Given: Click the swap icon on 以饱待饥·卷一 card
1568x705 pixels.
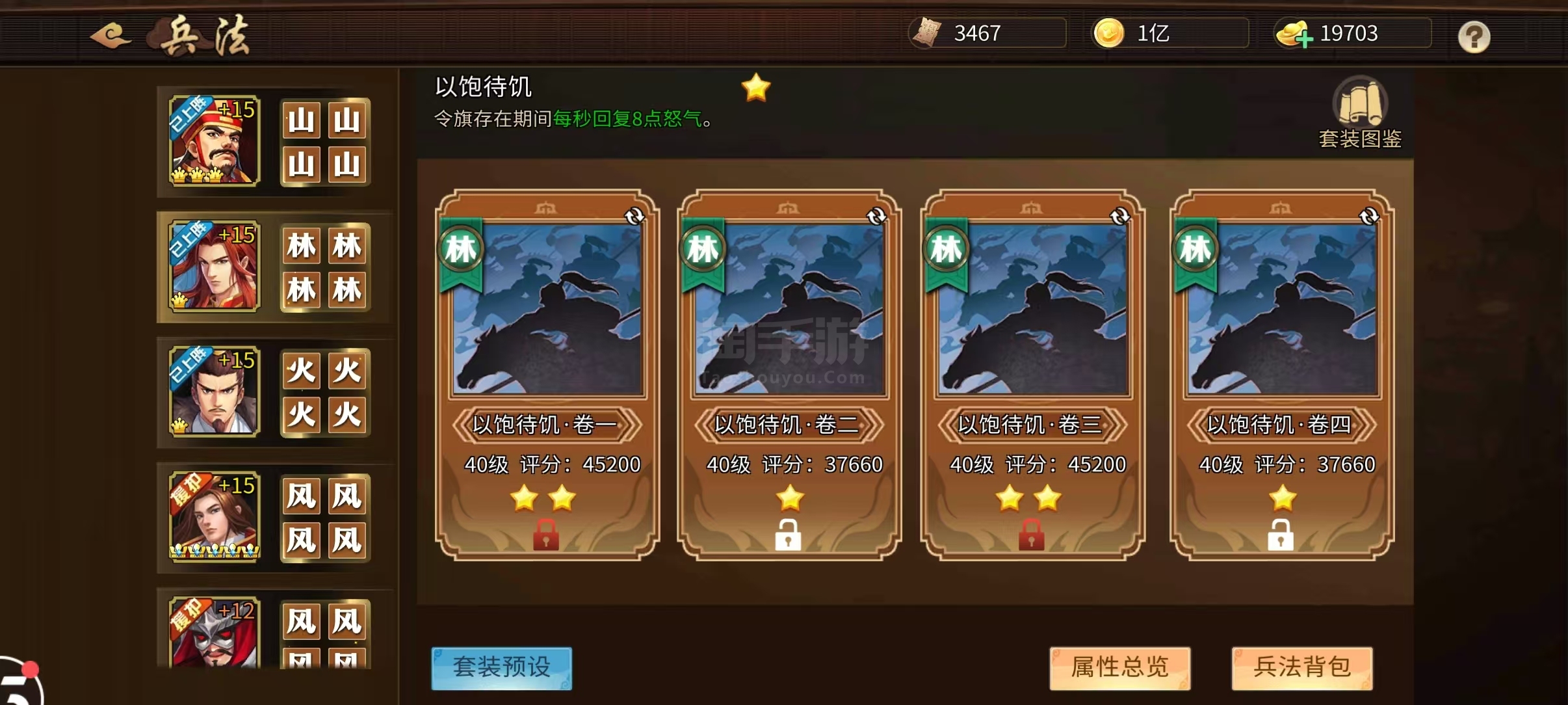Looking at the screenshot, I should (634, 216).
